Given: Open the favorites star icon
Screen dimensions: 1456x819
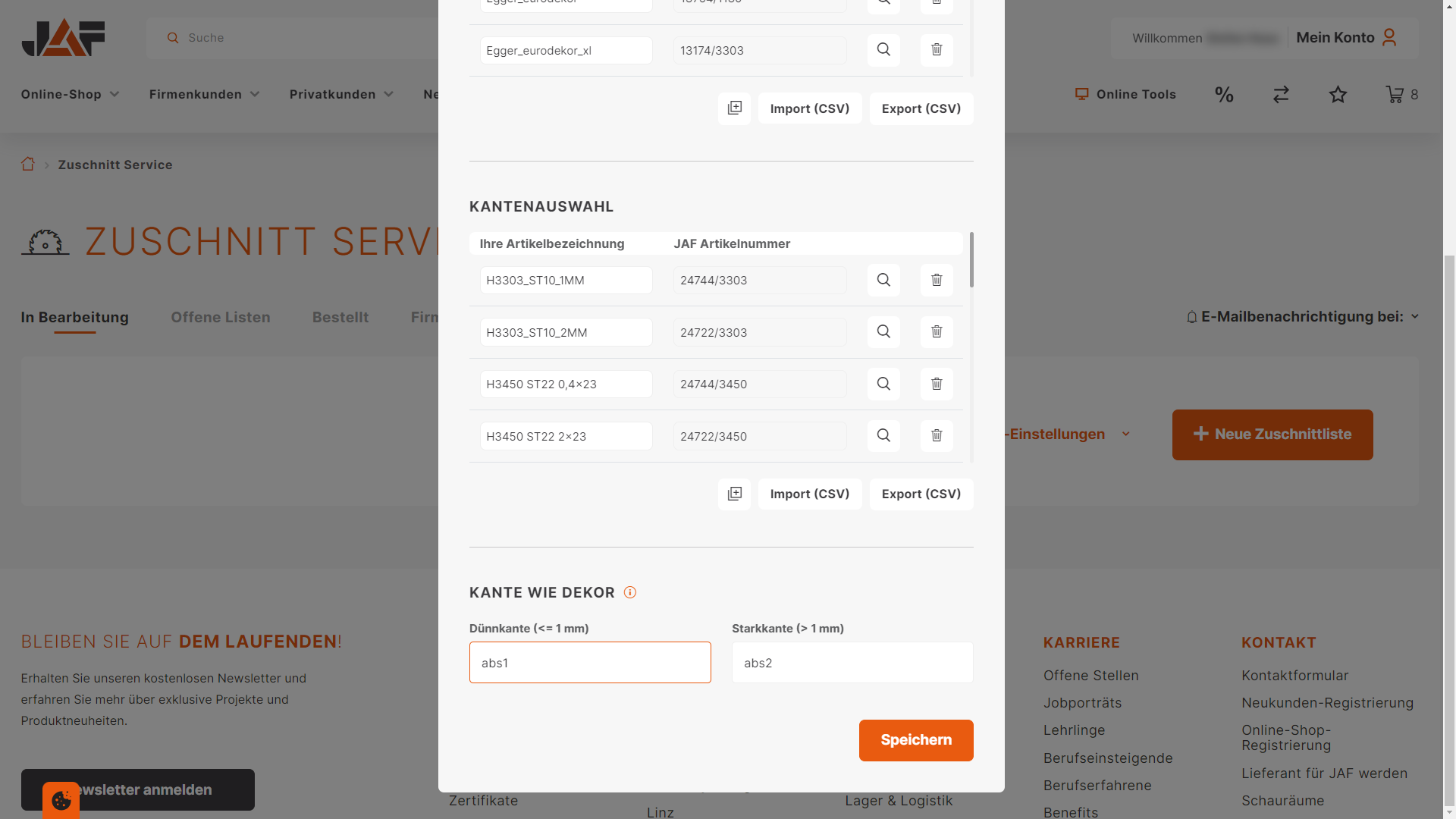Looking at the screenshot, I should [1338, 95].
